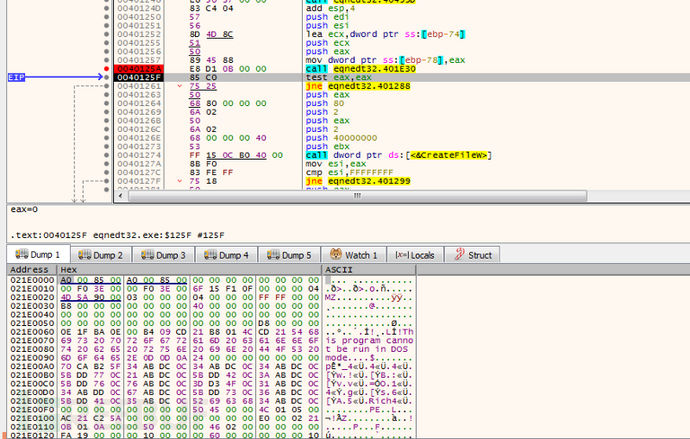
Task: Select the cmp esi,FFFFFFFF instruction
Action: tap(350, 172)
